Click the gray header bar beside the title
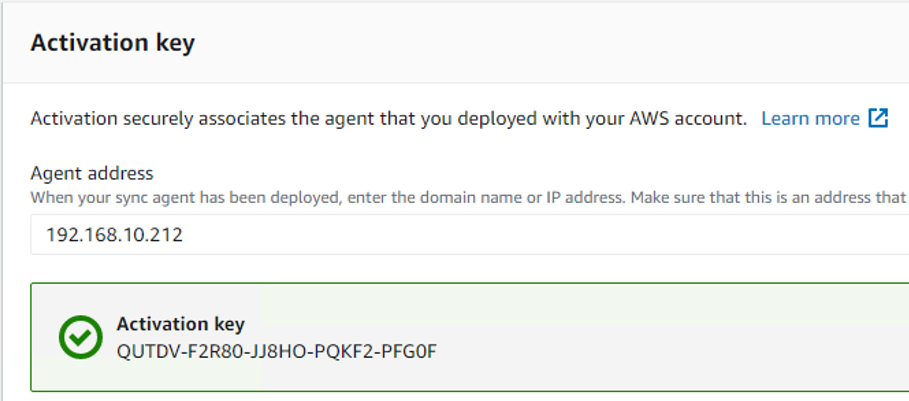909x401 pixels. pos(551,43)
